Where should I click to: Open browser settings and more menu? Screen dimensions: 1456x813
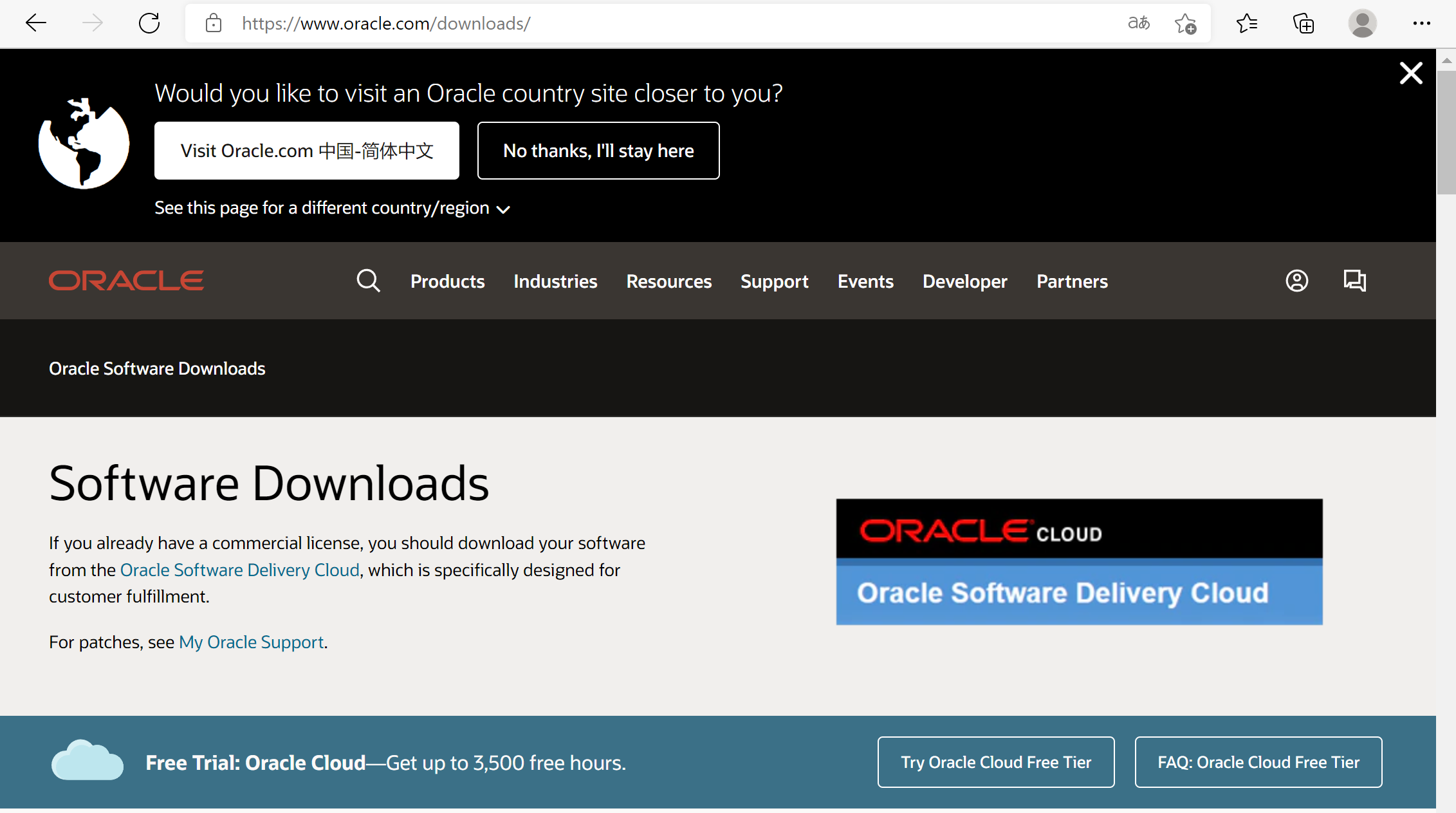1421,24
